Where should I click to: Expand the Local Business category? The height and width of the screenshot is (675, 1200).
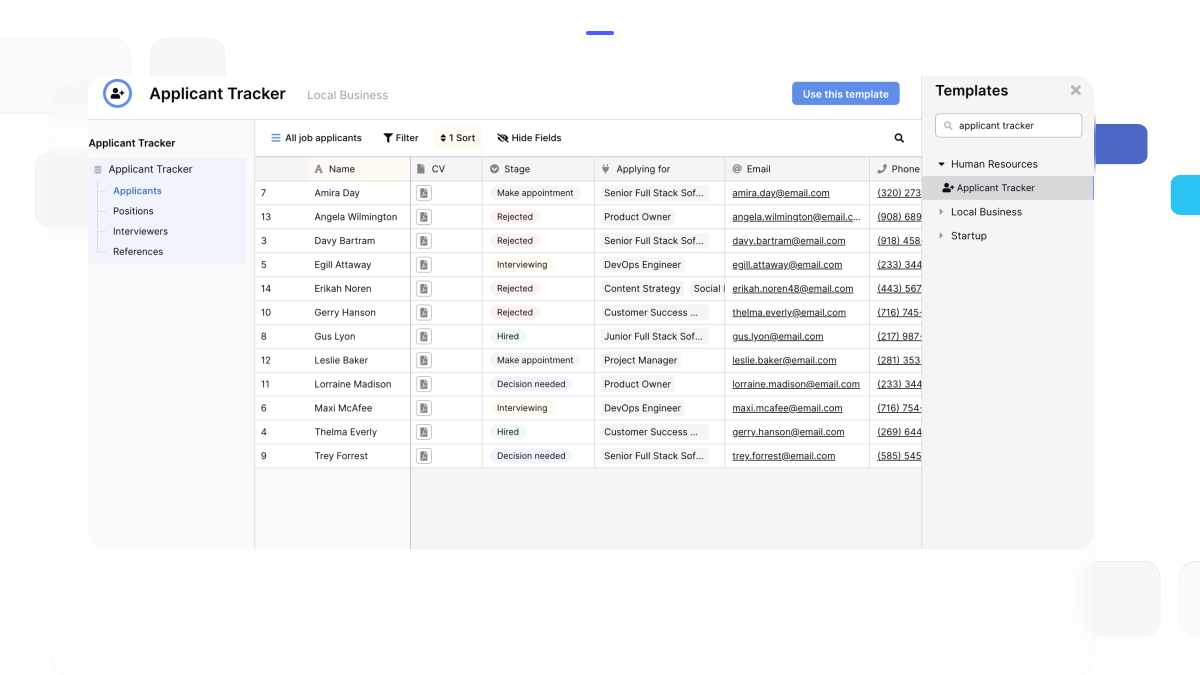942,212
